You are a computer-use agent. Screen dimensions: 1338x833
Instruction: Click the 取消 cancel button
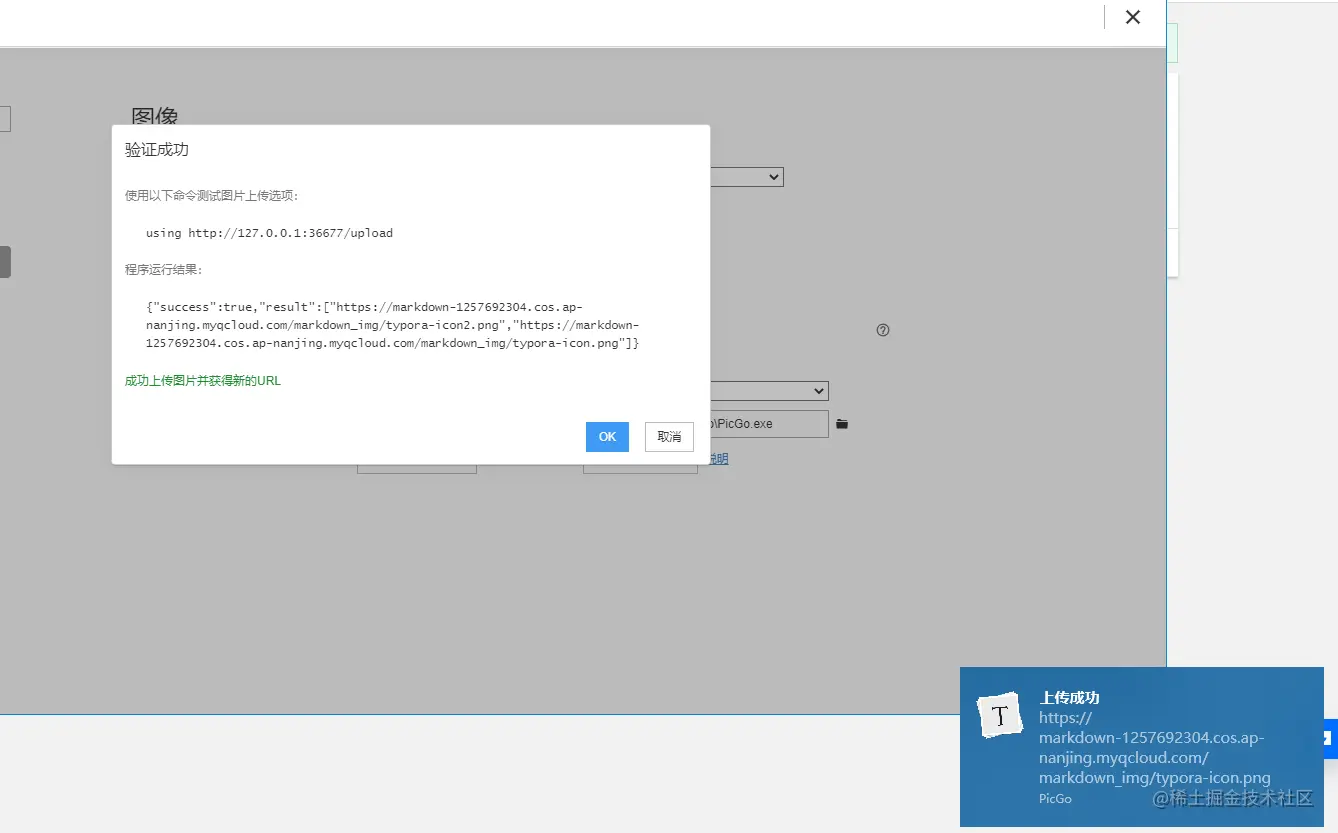click(x=669, y=437)
